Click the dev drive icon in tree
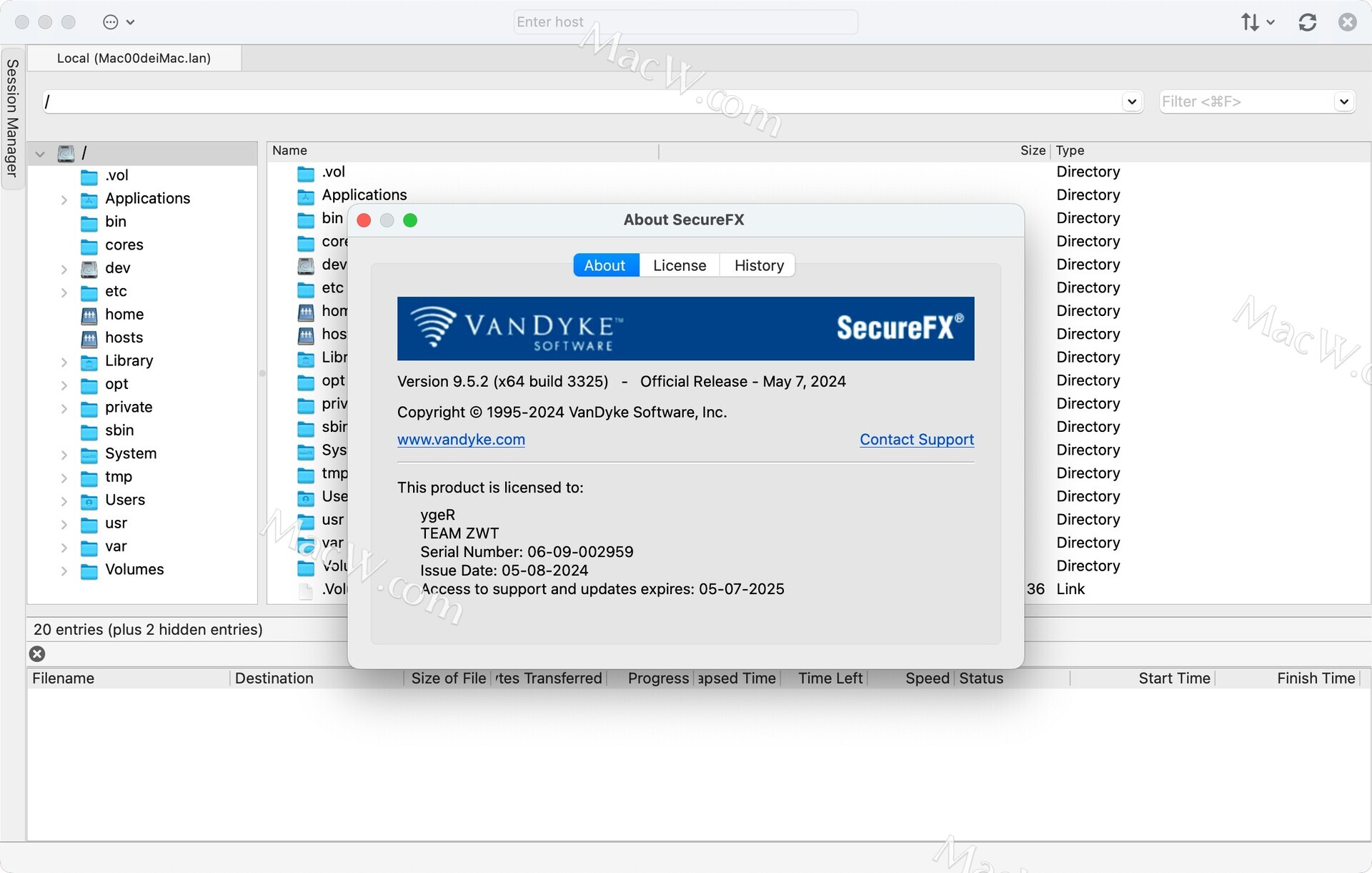 pos(89,269)
